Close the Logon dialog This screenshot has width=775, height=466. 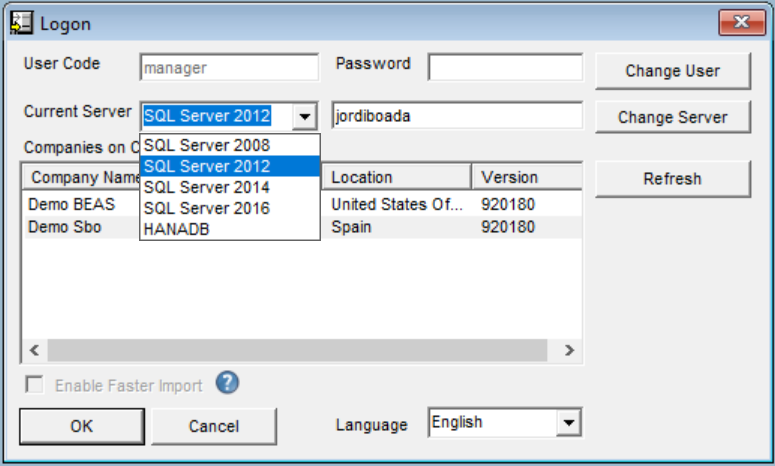tap(741, 22)
